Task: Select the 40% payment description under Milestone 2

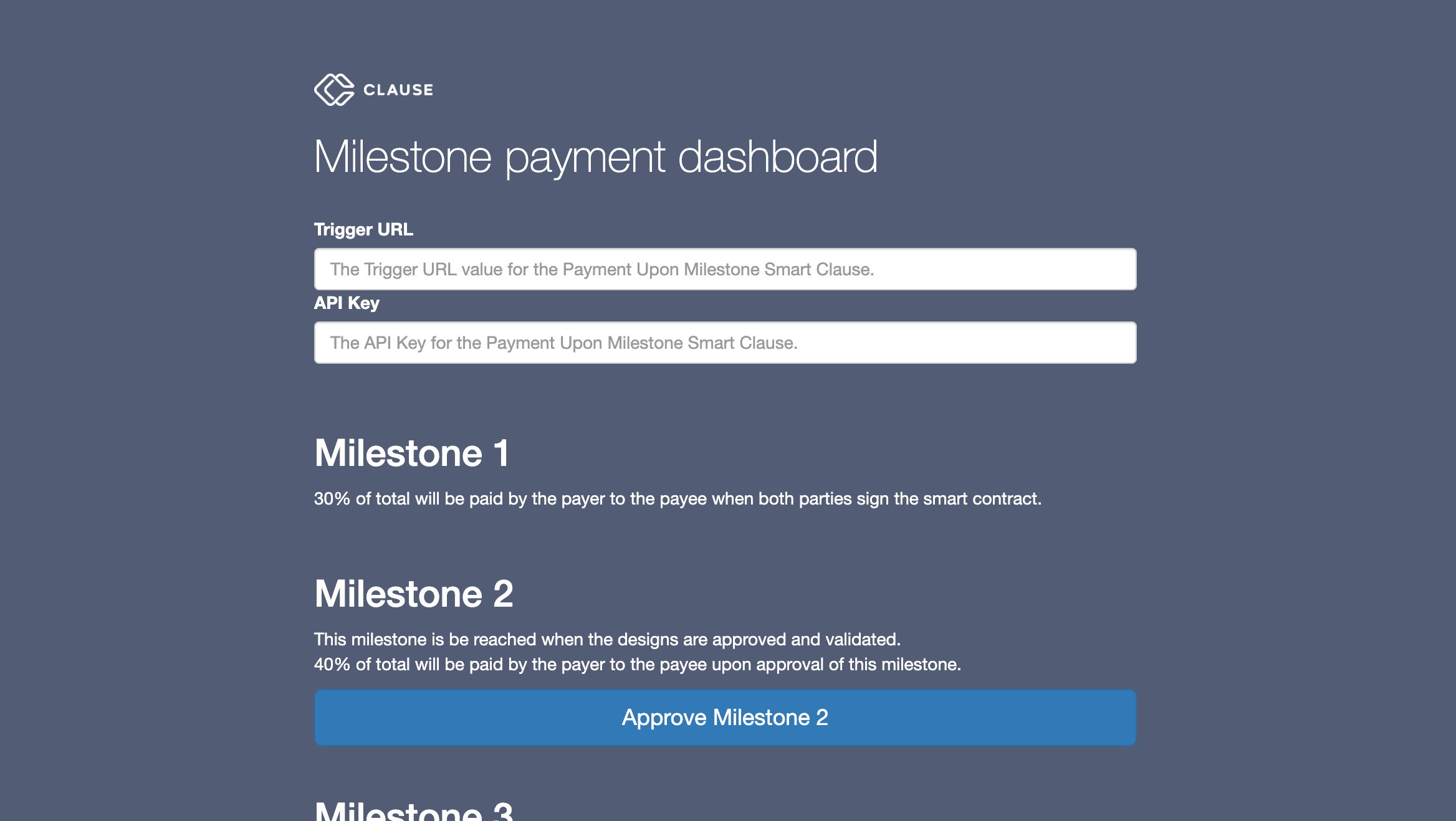Action: pyautogui.click(x=638, y=664)
